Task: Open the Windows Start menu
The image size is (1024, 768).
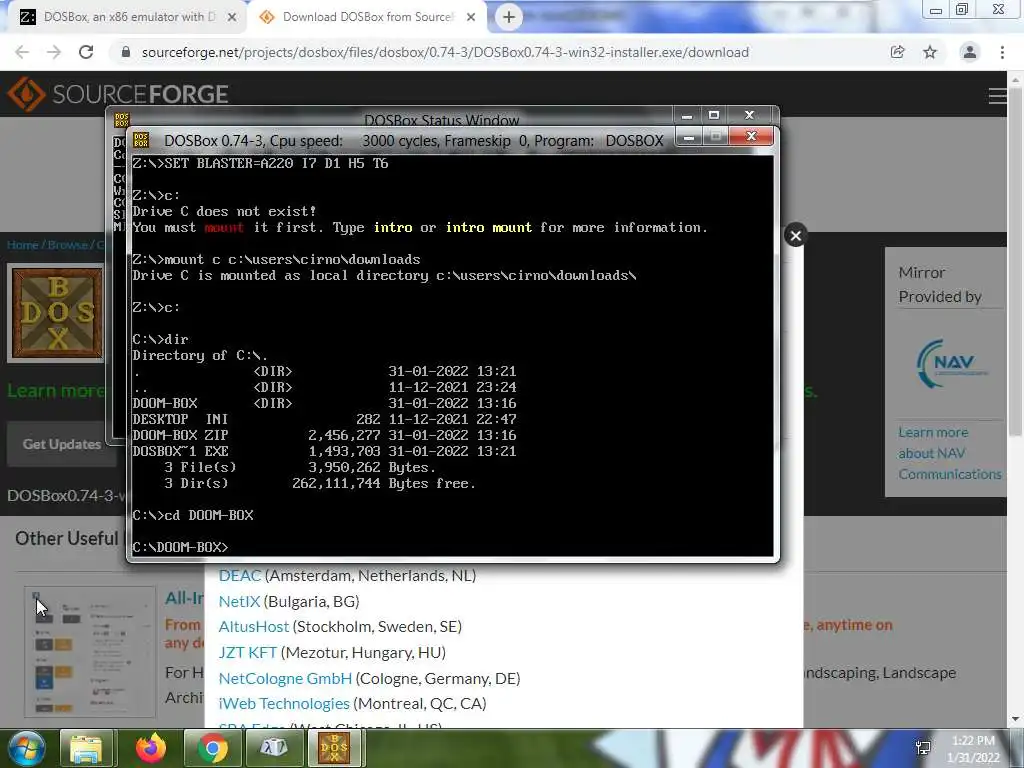Action: [x=27, y=748]
